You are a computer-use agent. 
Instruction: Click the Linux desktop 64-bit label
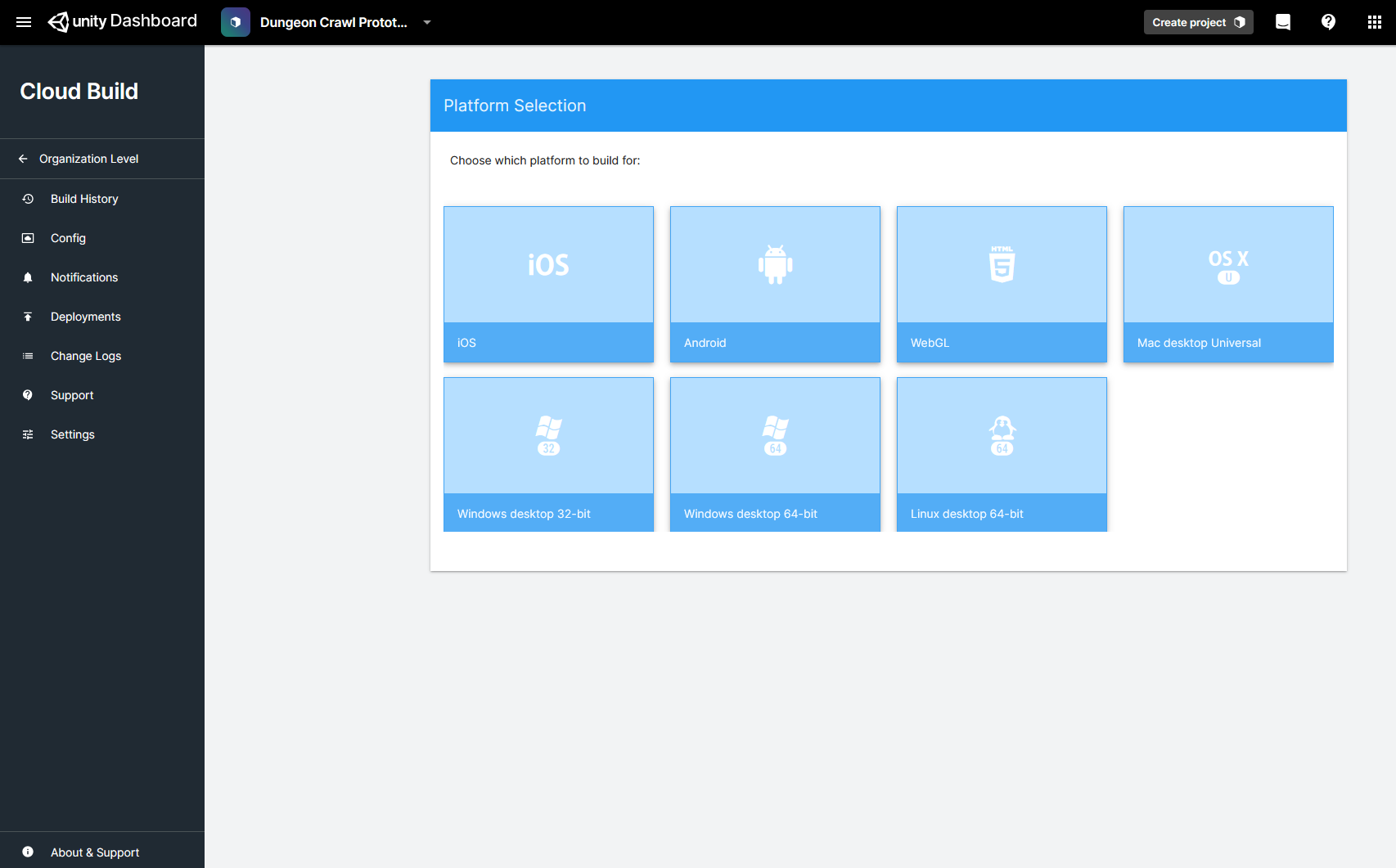click(966, 514)
